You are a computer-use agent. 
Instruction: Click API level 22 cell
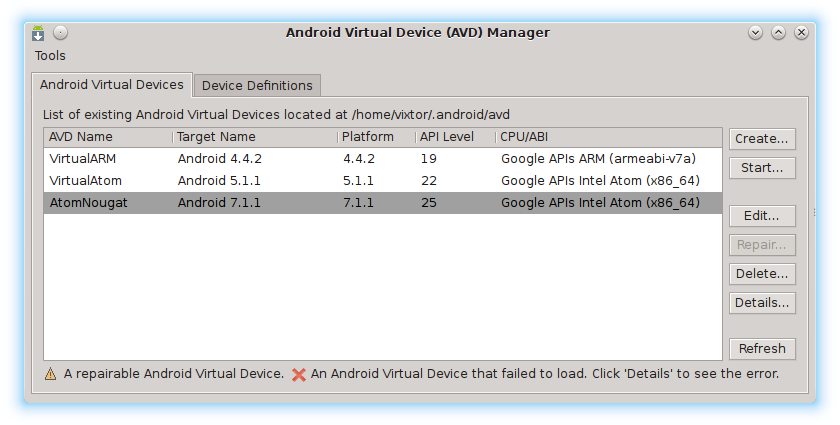429,181
